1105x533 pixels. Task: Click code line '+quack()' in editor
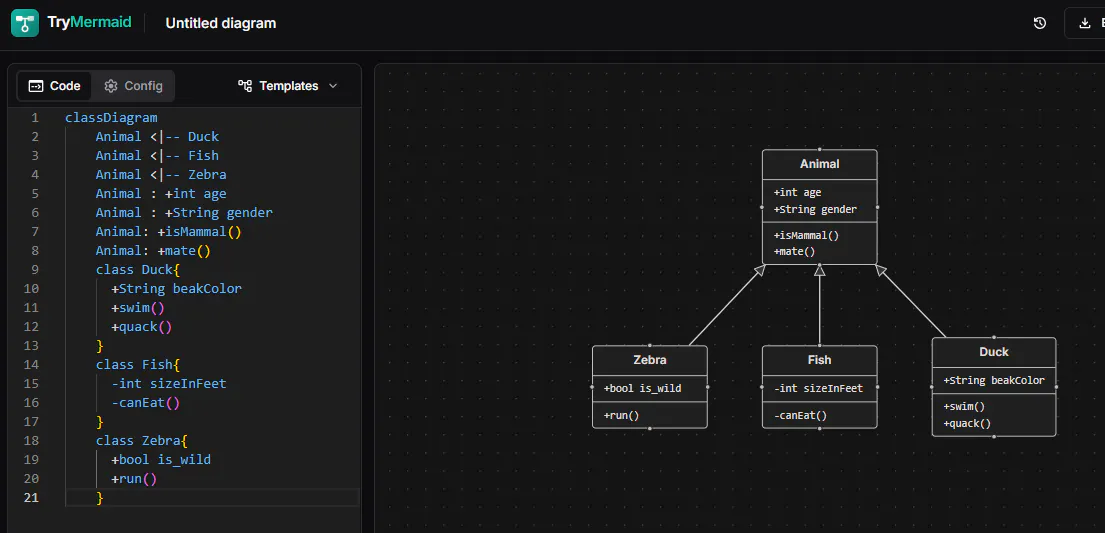click(142, 327)
